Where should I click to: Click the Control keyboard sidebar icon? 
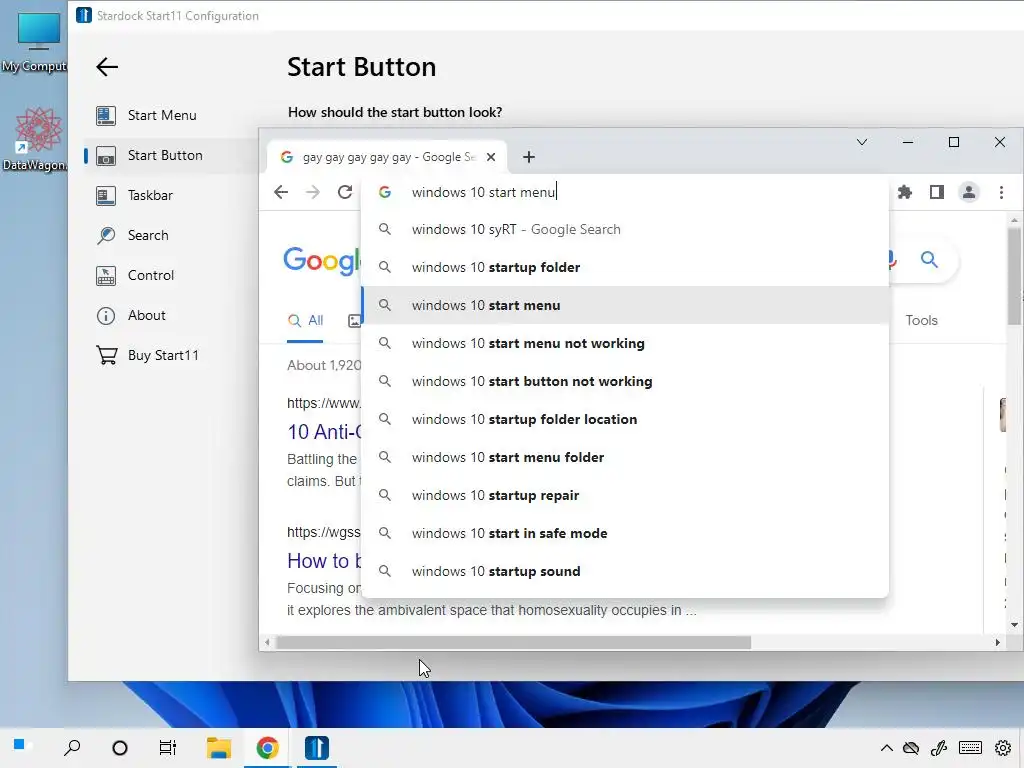pos(106,276)
